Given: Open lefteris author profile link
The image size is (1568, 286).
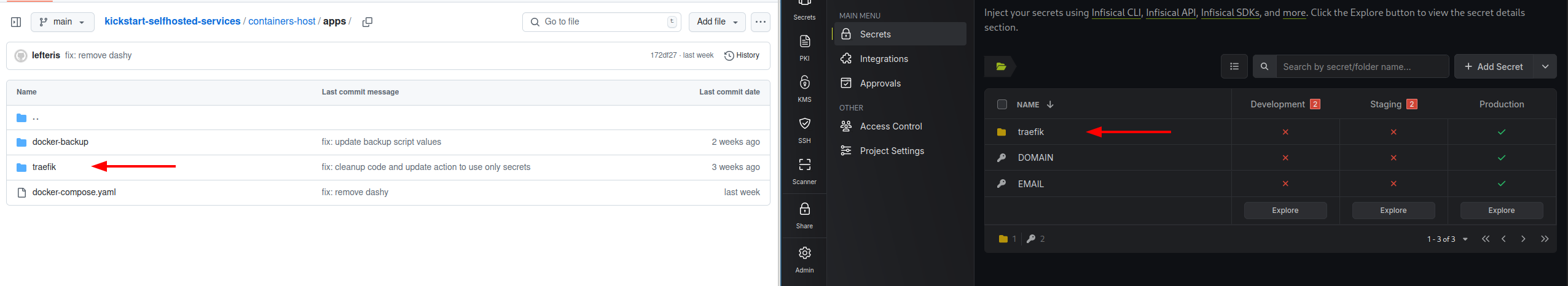Looking at the screenshot, I should [x=46, y=55].
